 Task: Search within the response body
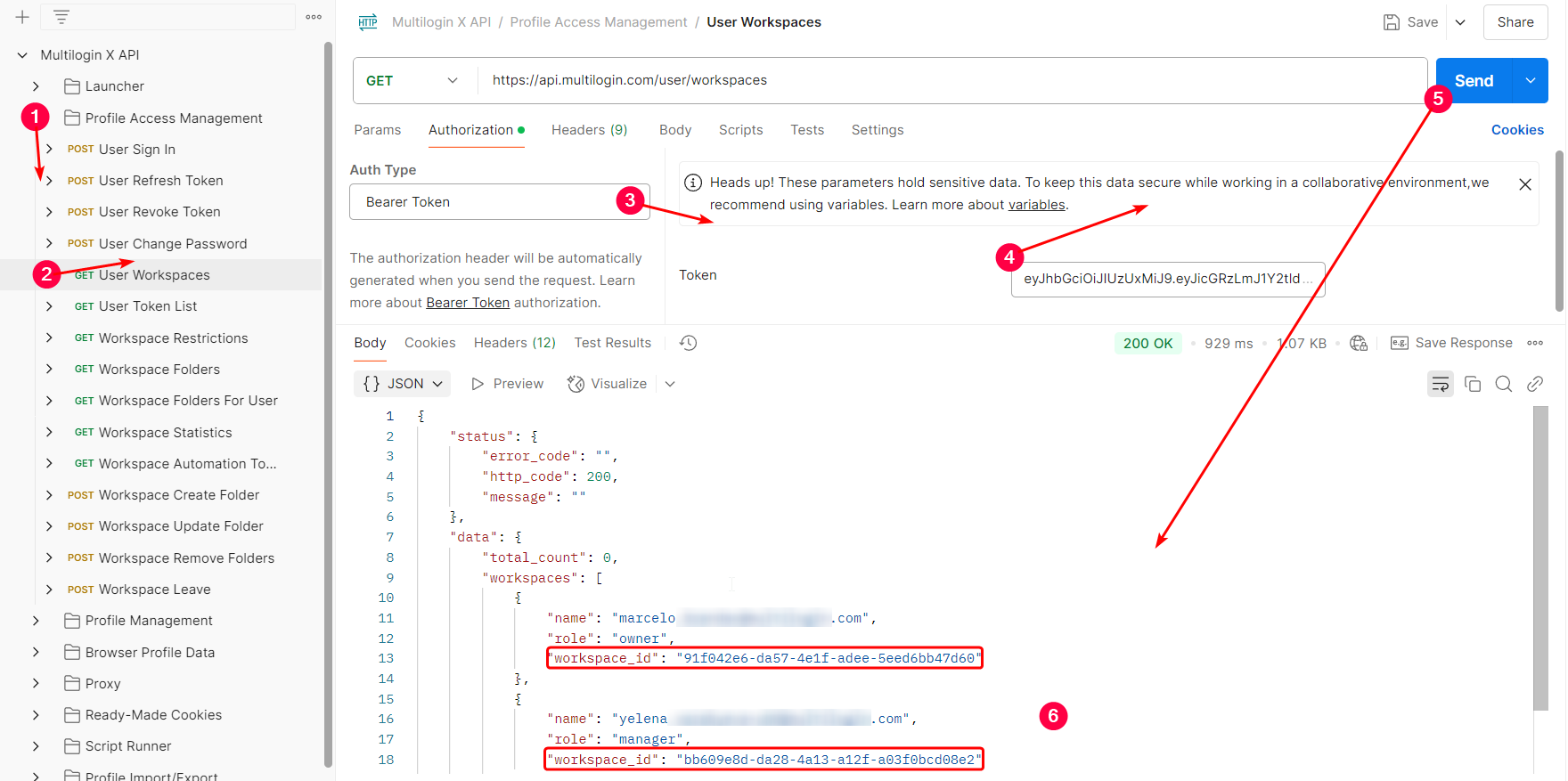tap(1504, 384)
